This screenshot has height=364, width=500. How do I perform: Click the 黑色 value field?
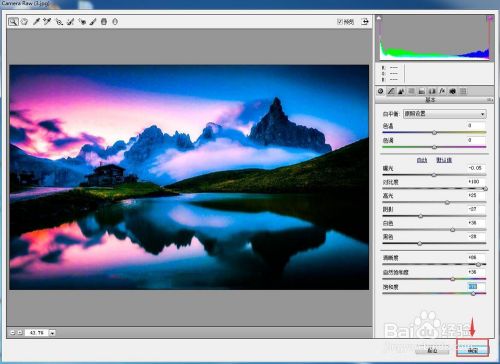(476, 237)
